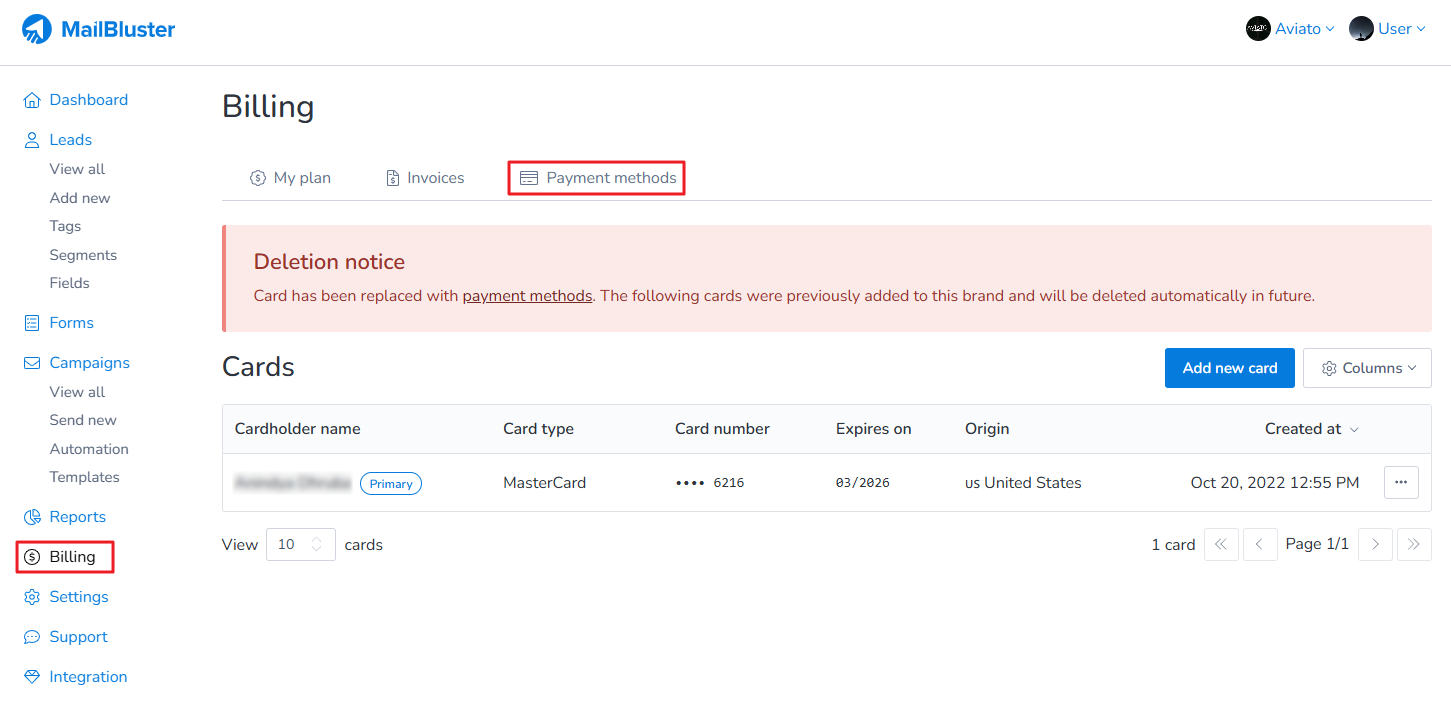
Task: Switch to the Invoices tab
Action: (x=425, y=178)
